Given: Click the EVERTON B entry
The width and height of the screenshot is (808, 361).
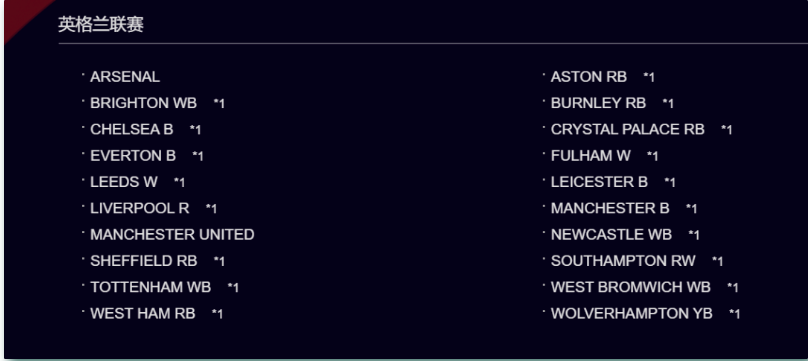Looking at the screenshot, I should coord(133,156).
